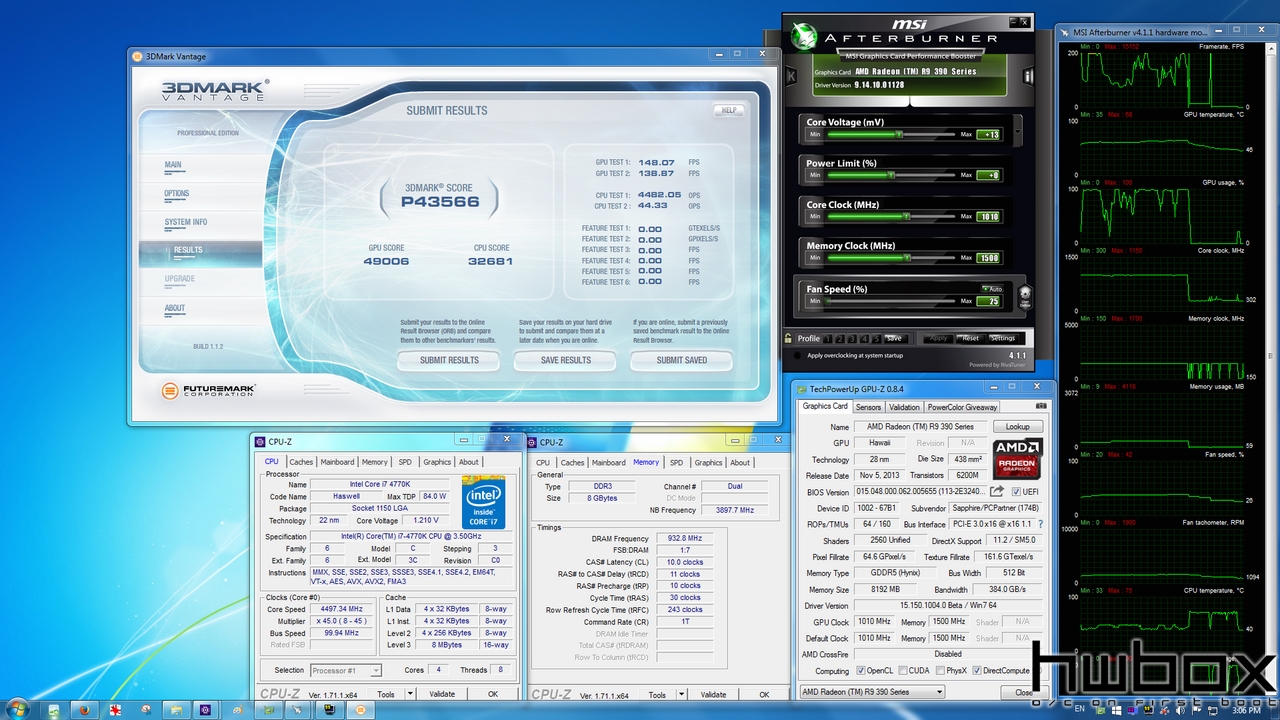
Task: Switch to the Sensors tab in GPU-Z
Action: 868,407
